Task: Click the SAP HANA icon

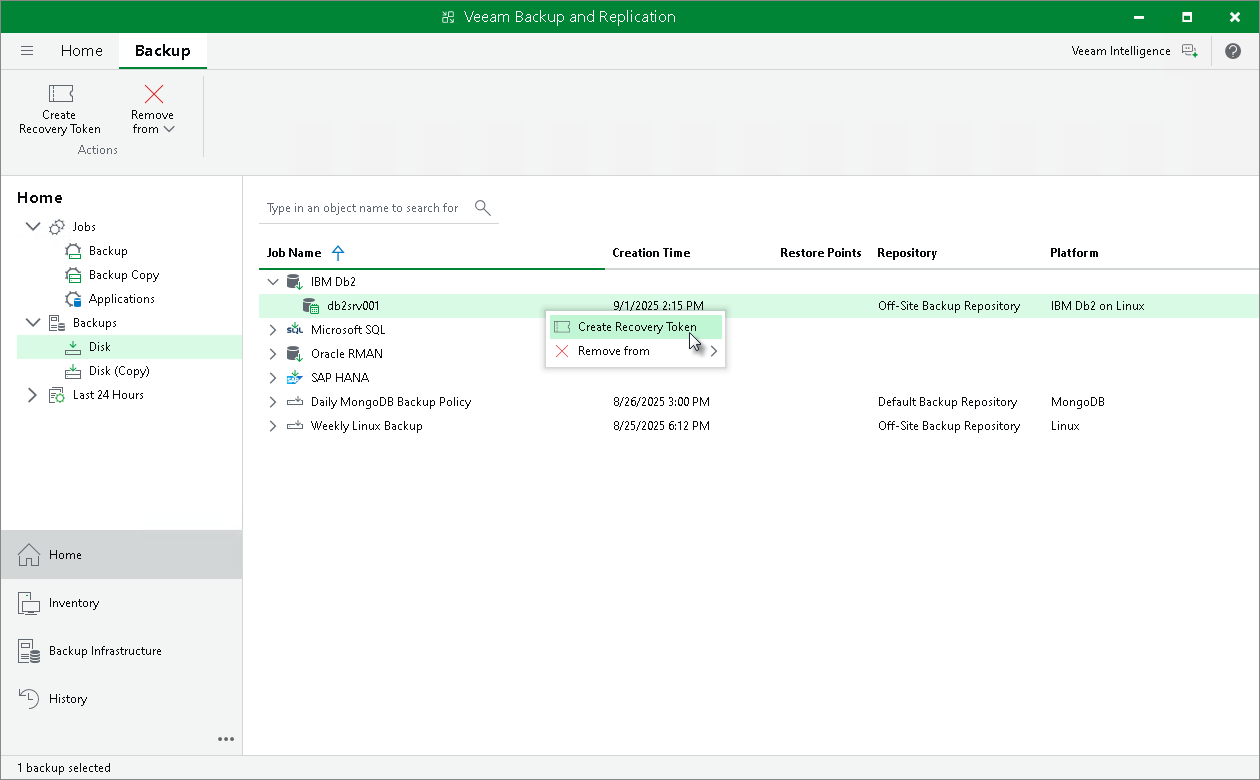Action: coord(295,378)
